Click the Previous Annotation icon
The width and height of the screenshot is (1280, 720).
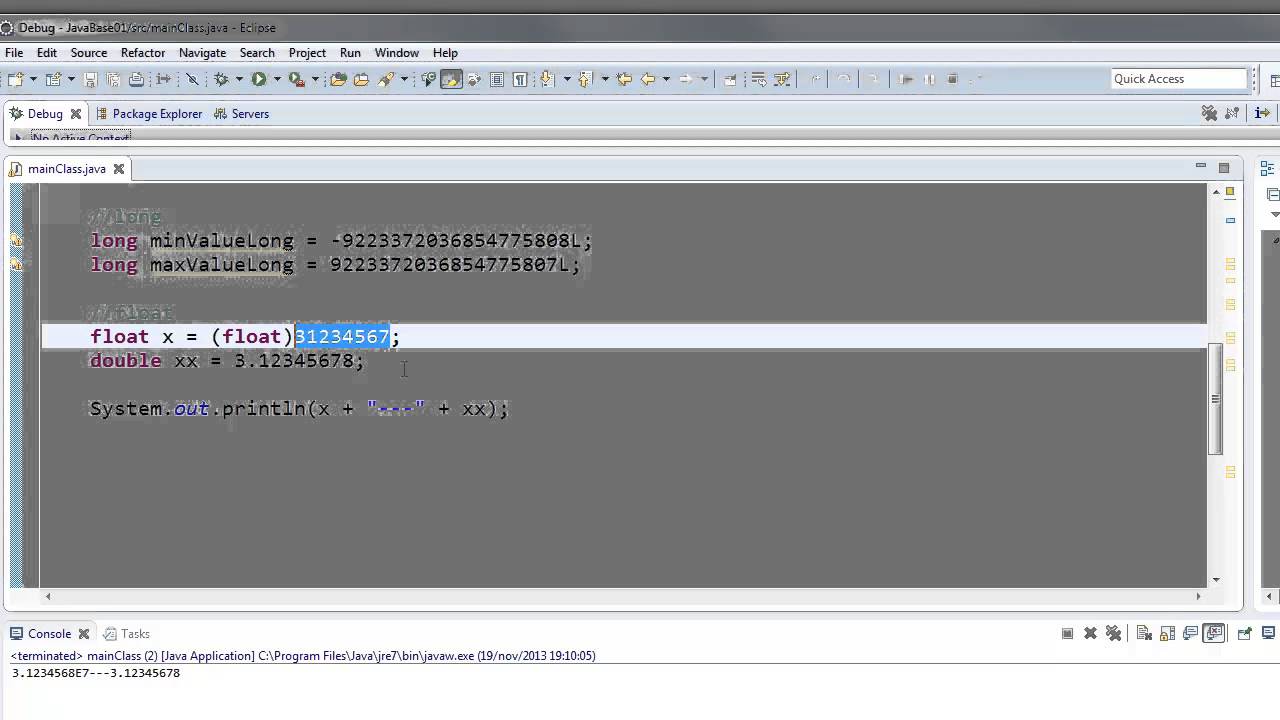click(x=586, y=79)
